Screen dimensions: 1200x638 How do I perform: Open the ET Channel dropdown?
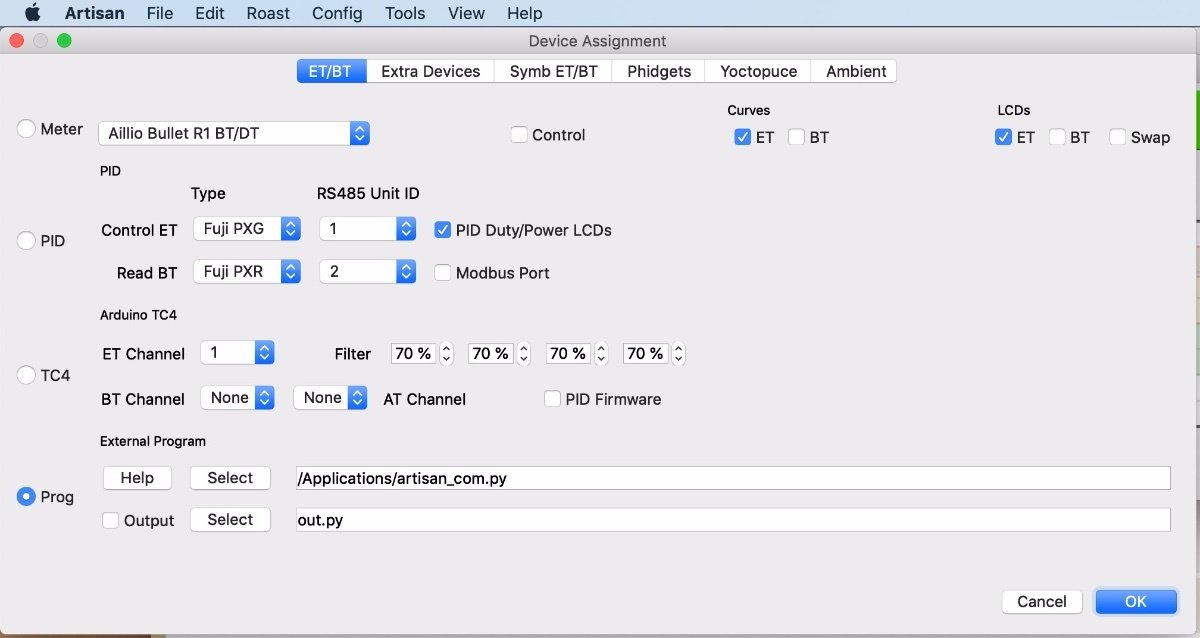[x=237, y=352]
